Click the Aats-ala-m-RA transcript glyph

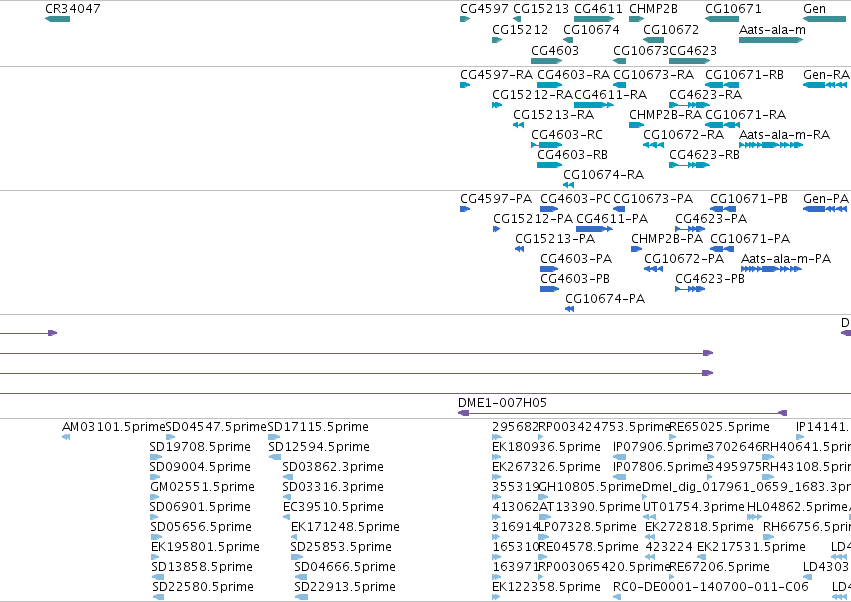pos(771,145)
